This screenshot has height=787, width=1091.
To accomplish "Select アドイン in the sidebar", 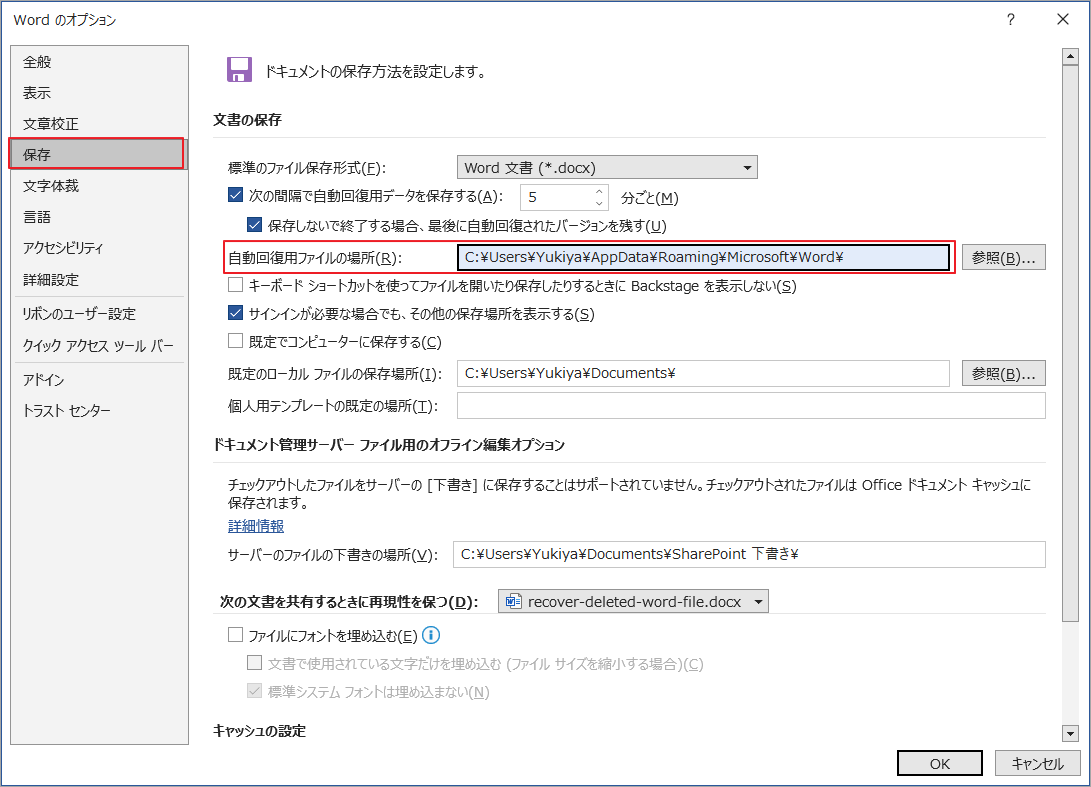I will pos(98,380).
